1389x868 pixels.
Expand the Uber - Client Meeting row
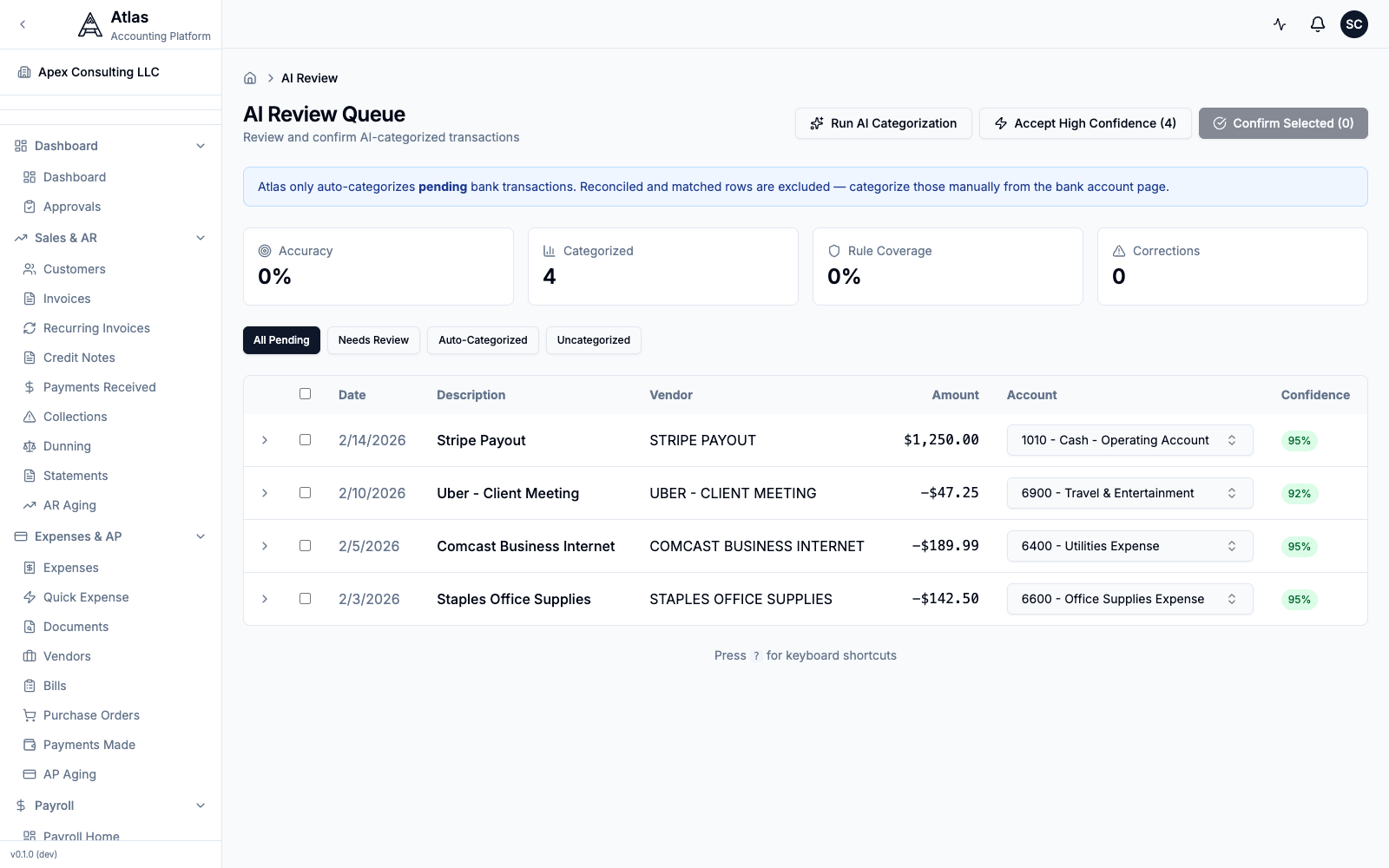coord(265,493)
